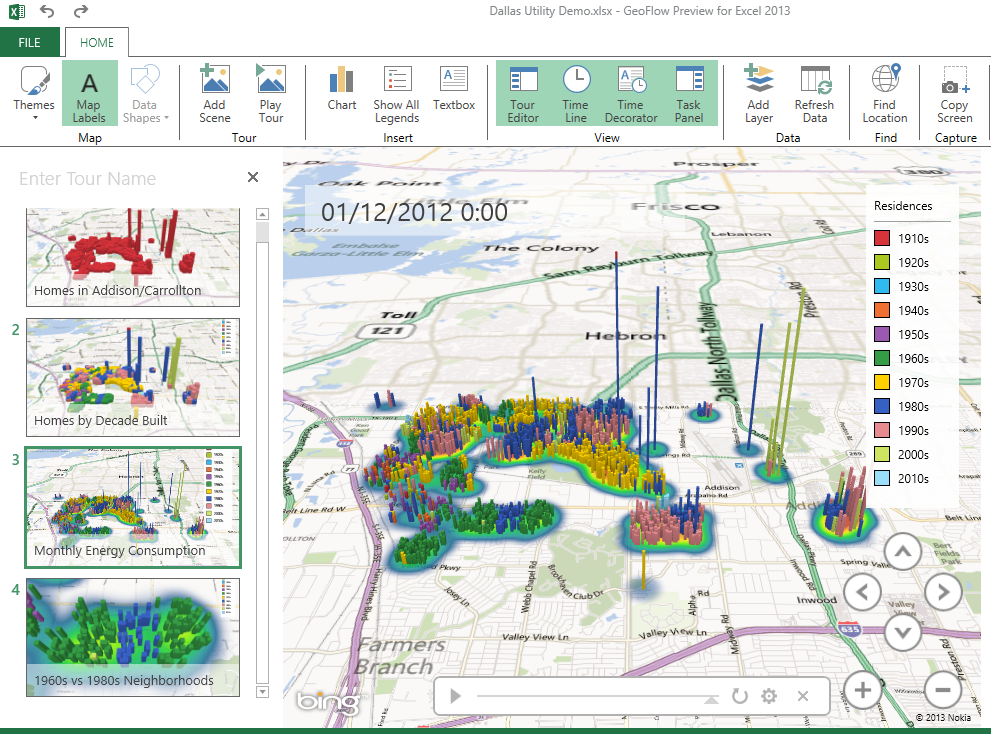This screenshot has width=991, height=734.
Task: Click the 1960s green legend swatch
Action: pos(882,358)
